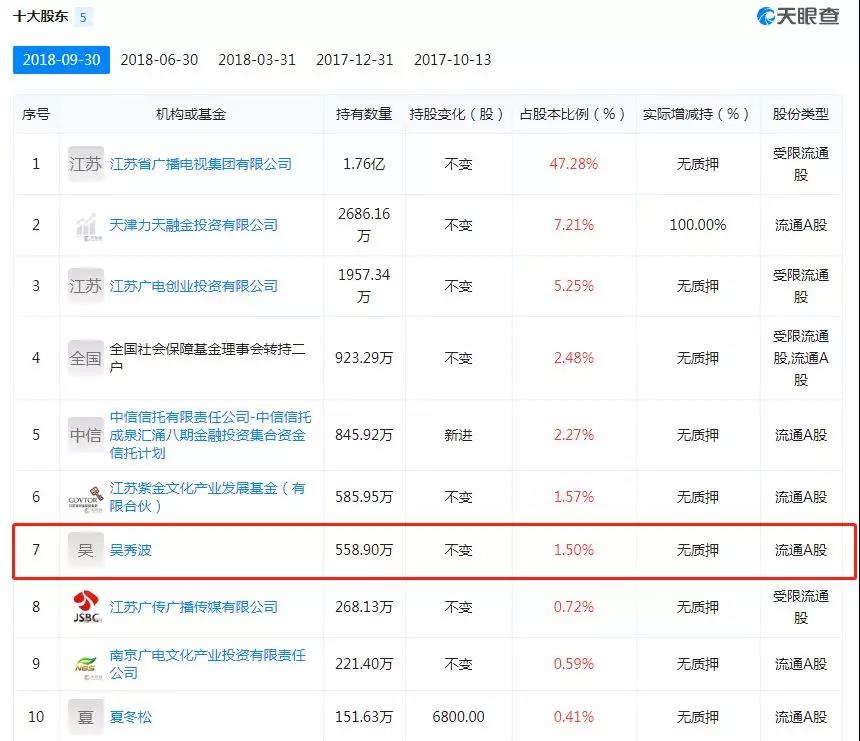Click the 0.72% share ratio cell

pyautogui.click(x=574, y=607)
